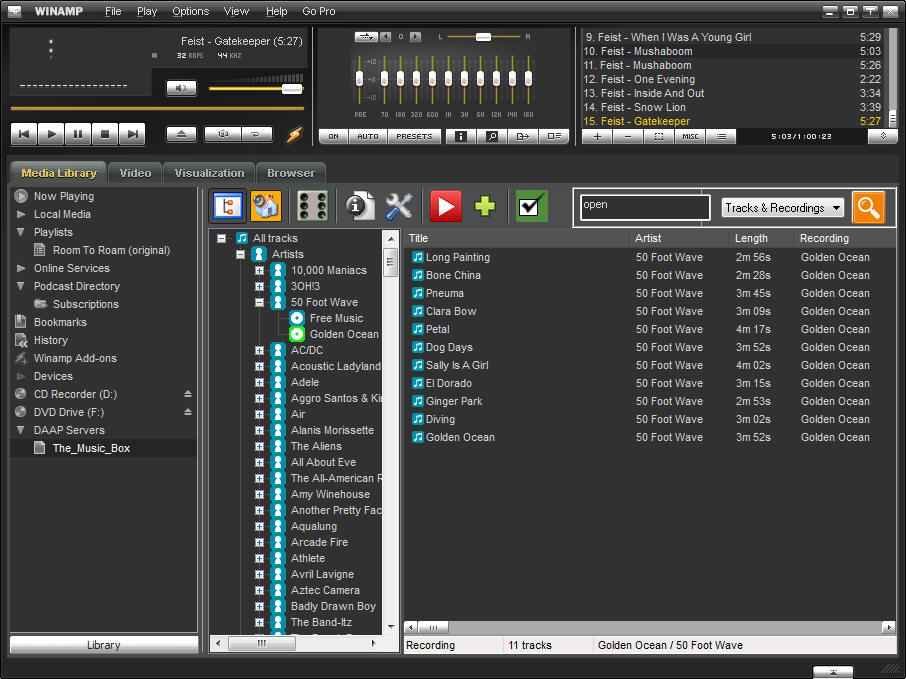Screen dimensions: 906x679
Task: Click the equalizer export arrow button
Action: pyautogui.click(x=523, y=136)
